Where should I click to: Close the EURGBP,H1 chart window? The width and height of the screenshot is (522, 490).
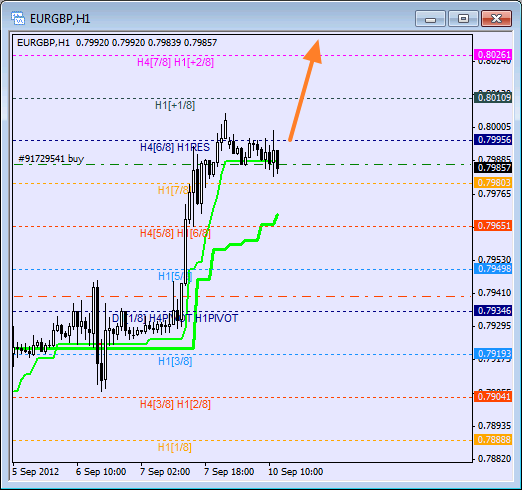tap(496, 19)
